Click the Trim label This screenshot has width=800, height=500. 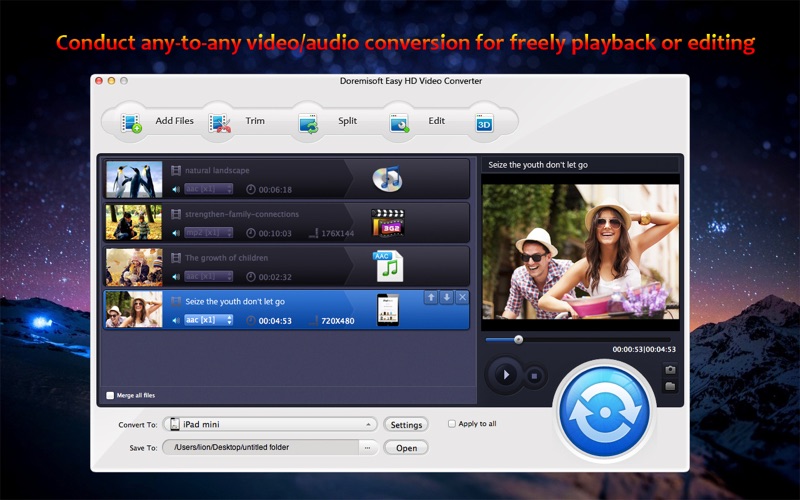click(x=255, y=121)
